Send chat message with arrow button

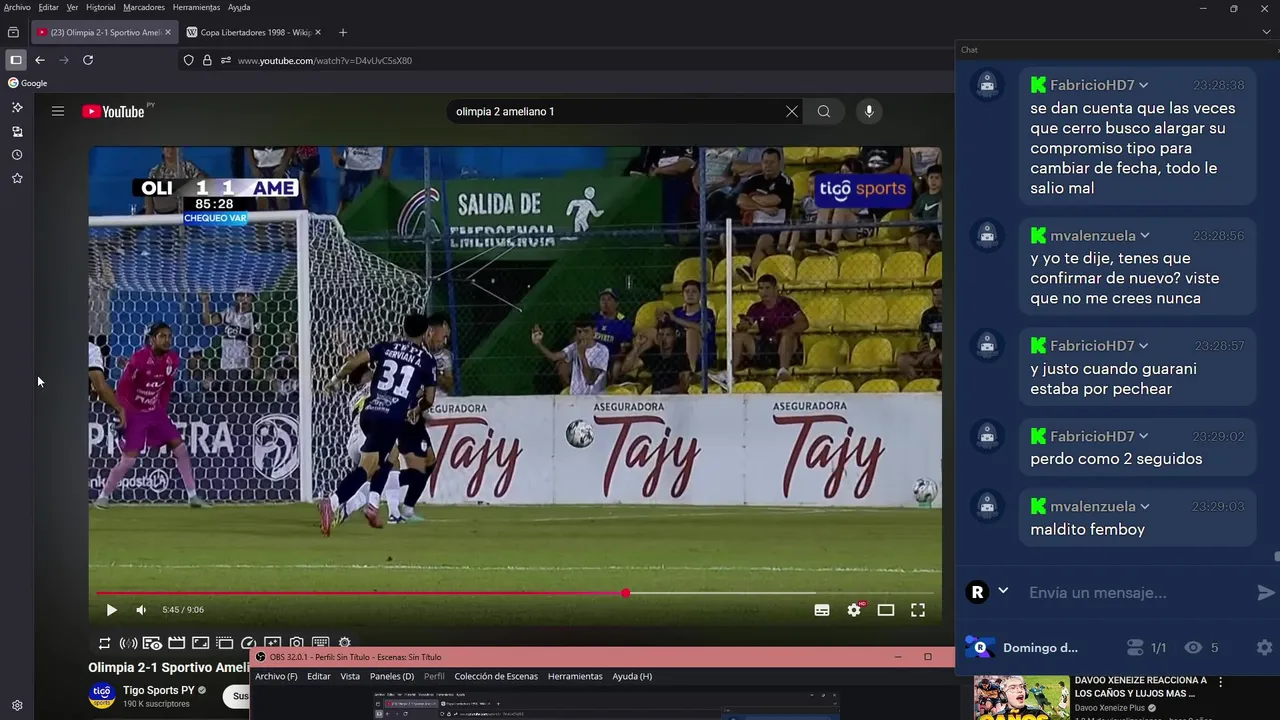click(1265, 593)
